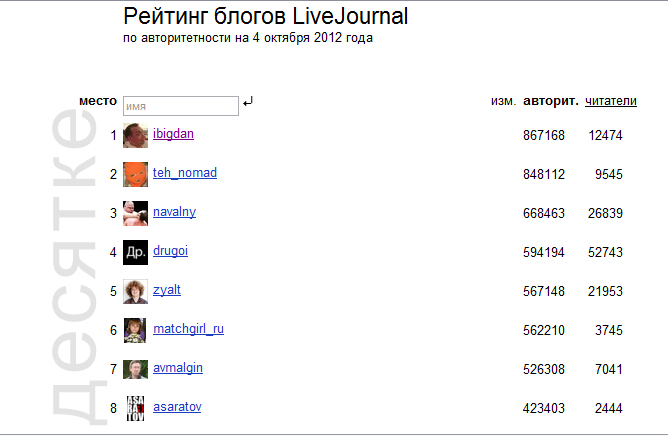Image resolution: width=668 pixels, height=436 pixels.
Task: Open navalny blog link
Action: click(174, 212)
